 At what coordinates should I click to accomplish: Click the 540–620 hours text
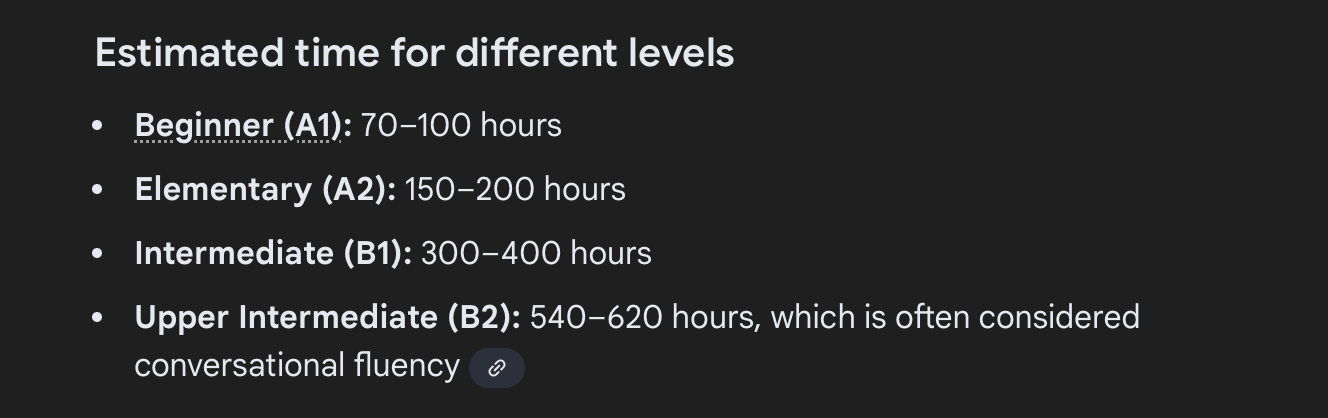pyautogui.click(x=644, y=317)
